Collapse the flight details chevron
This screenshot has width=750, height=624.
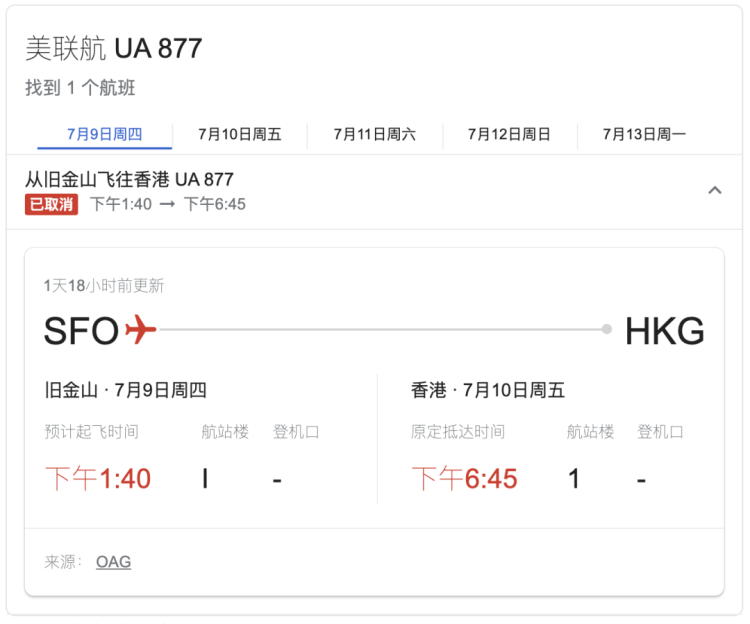point(715,190)
